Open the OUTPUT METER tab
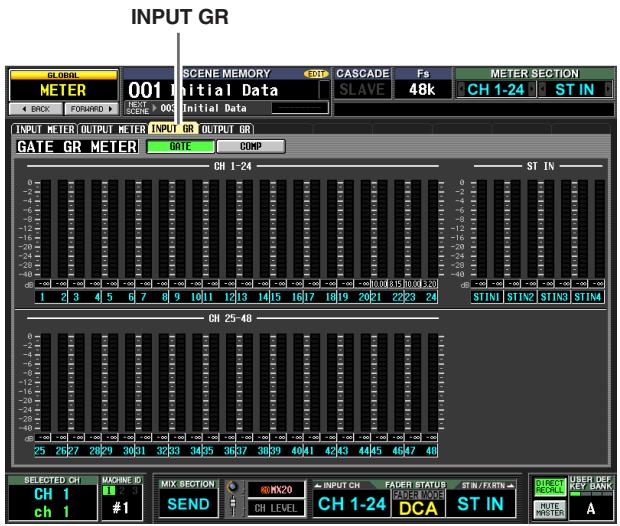 coord(113,129)
